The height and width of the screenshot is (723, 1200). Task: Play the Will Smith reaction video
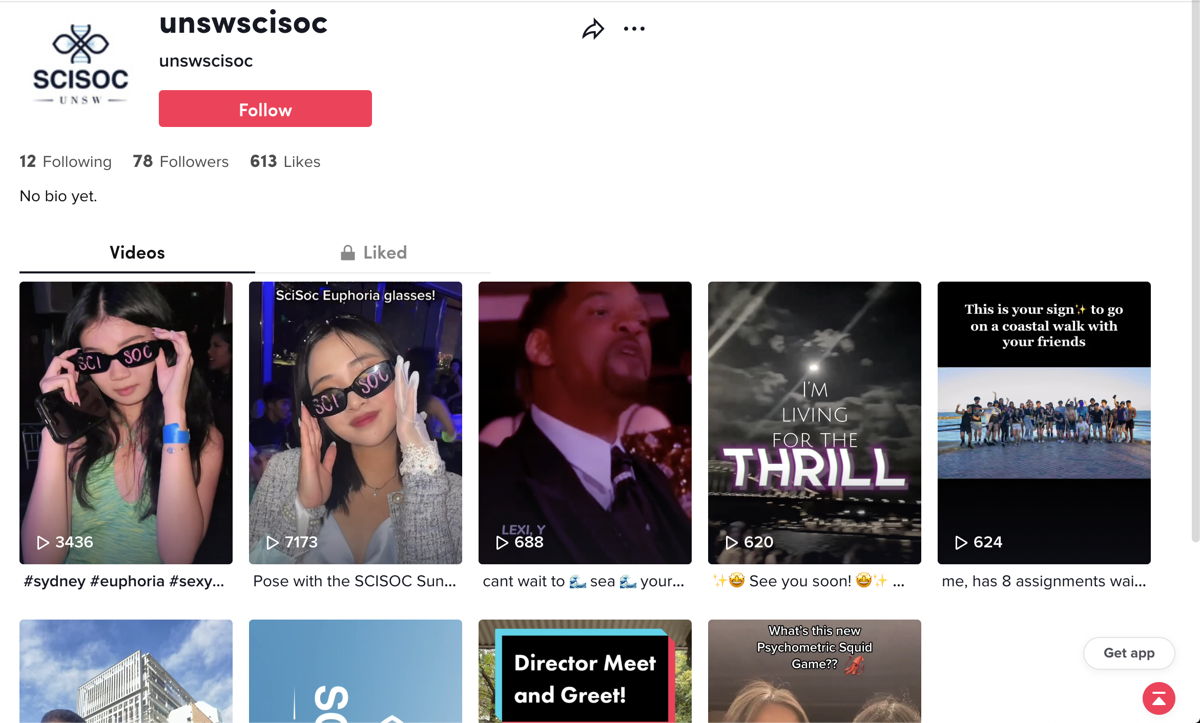tap(584, 422)
